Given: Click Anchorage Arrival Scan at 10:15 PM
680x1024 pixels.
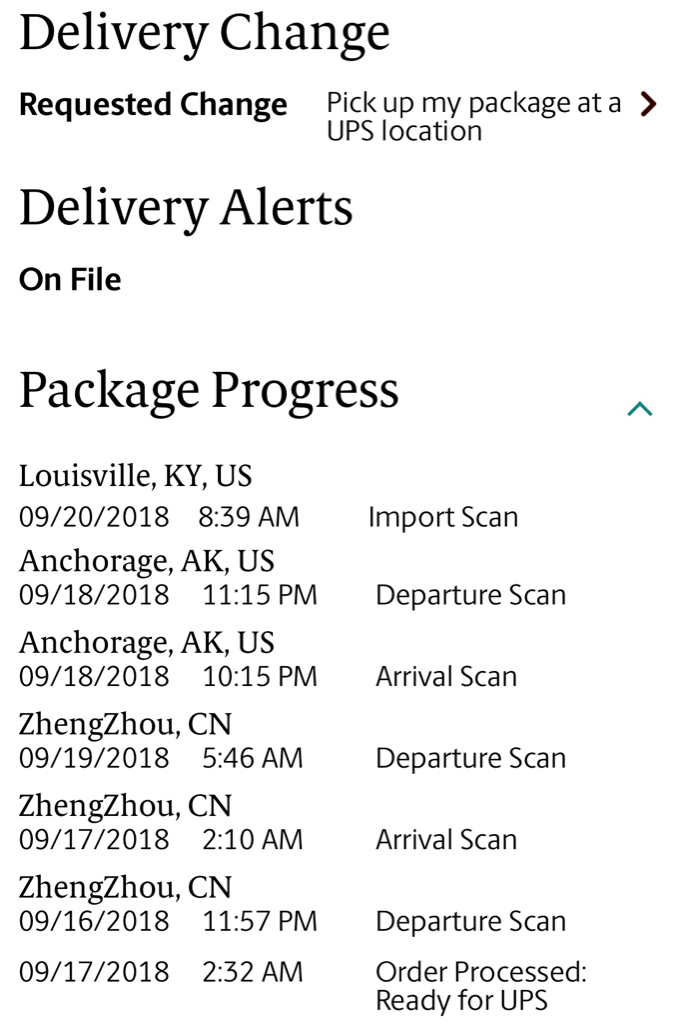Looking at the screenshot, I should point(446,677).
